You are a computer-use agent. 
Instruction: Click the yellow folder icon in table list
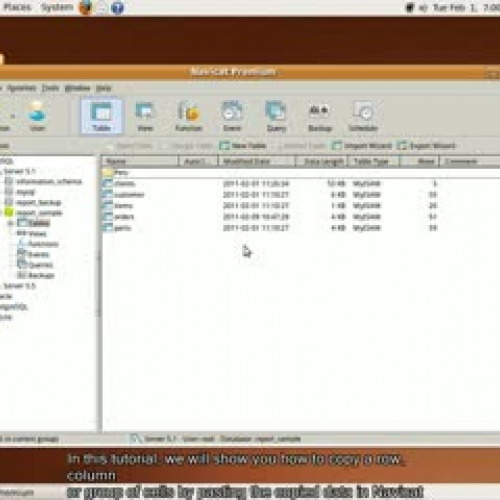(108, 172)
